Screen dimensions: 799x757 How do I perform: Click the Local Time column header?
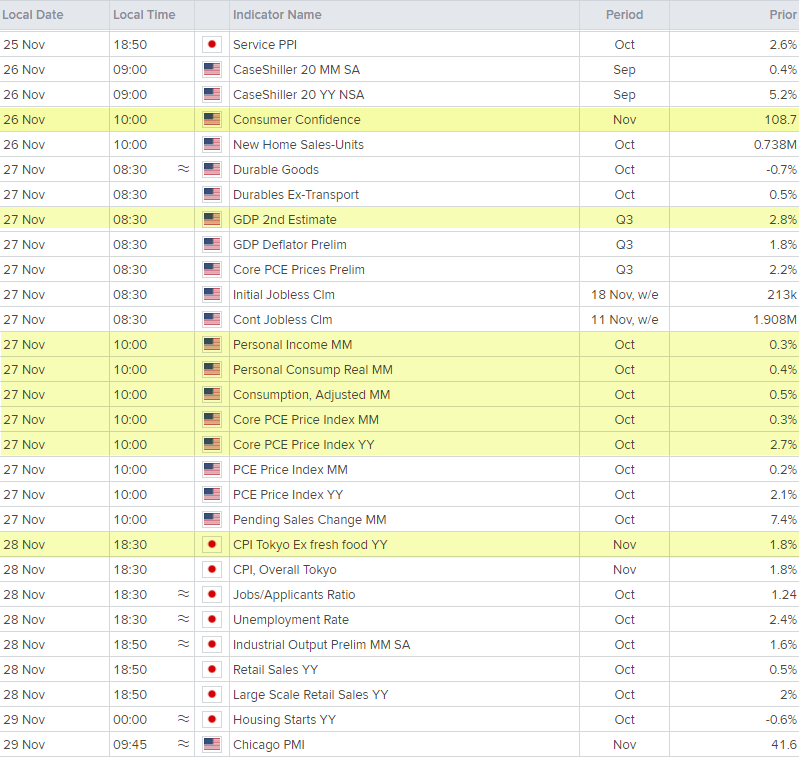click(x=144, y=15)
